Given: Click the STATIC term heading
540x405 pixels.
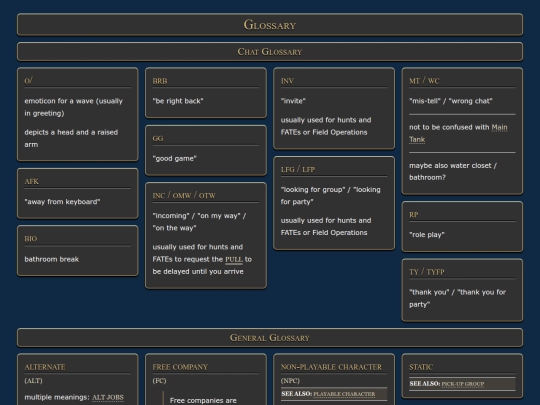Looking at the screenshot, I should point(421,367).
